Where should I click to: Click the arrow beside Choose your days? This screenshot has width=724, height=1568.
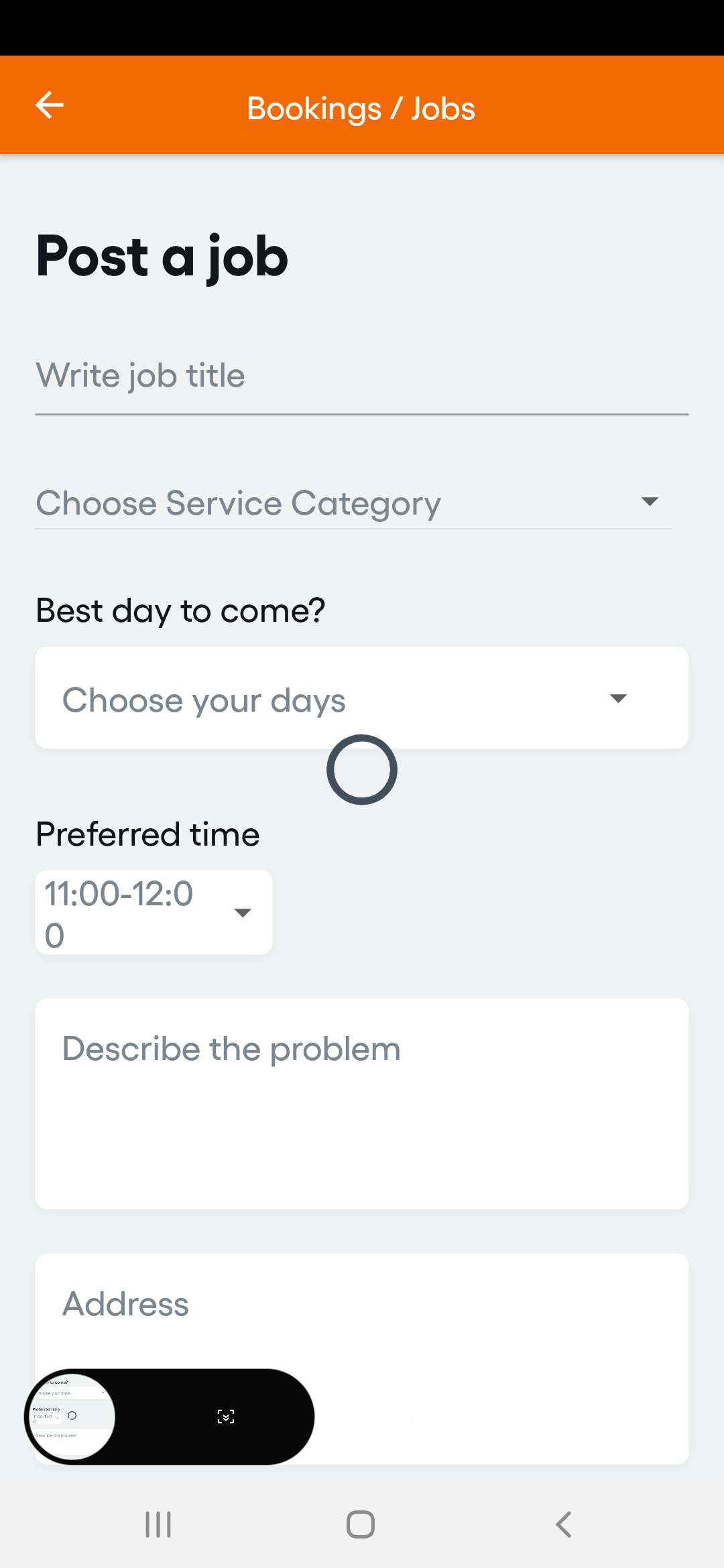click(x=618, y=698)
